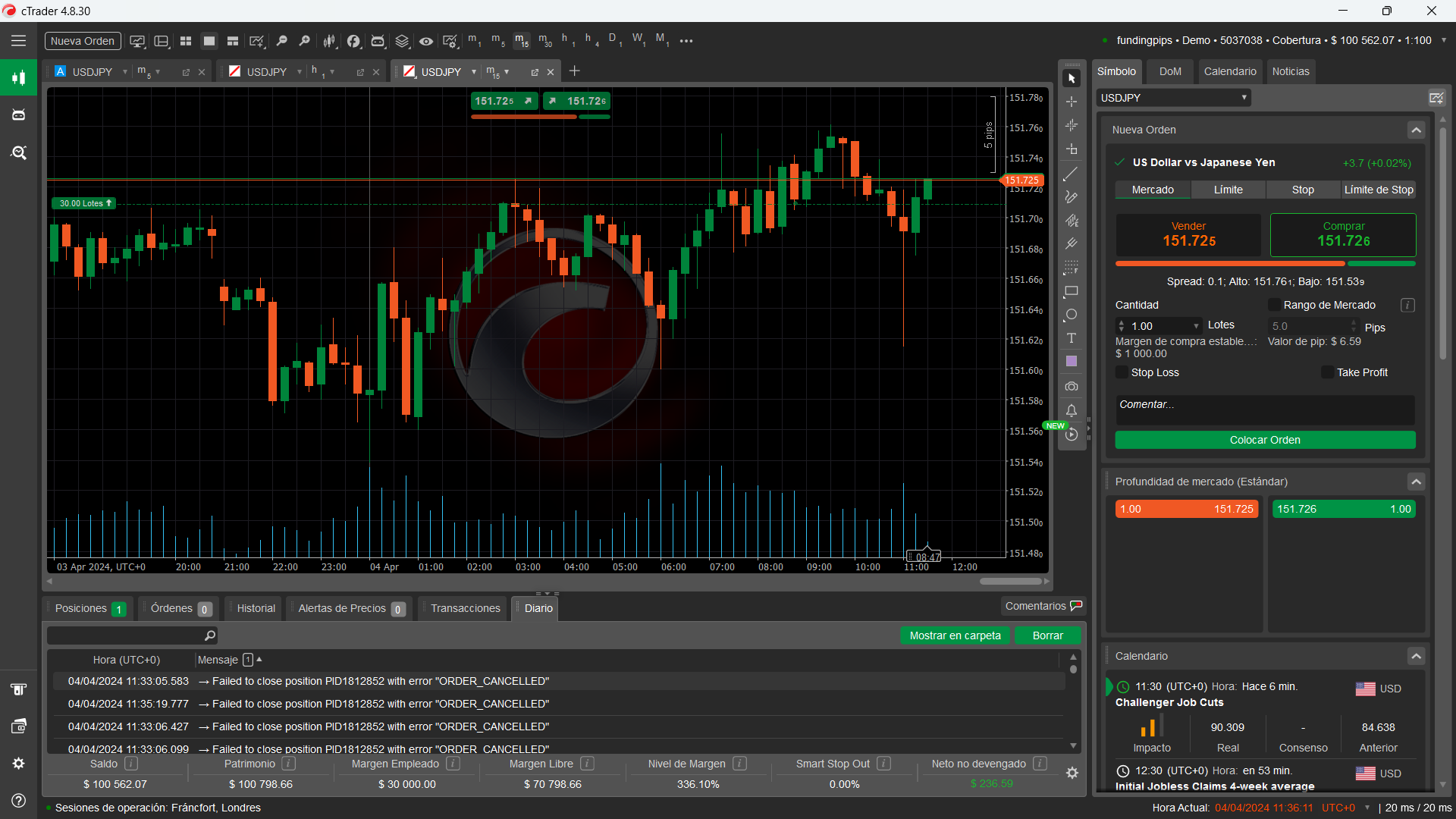Select the Fibonacci retracement tool
1456x819 pixels.
point(1072,268)
